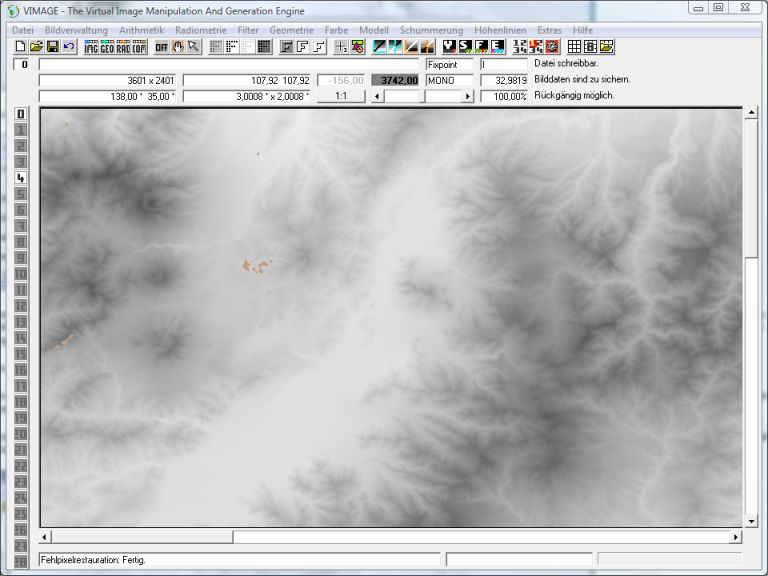Activate the hand pan tool
The height and width of the screenshot is (576, 768).
point(178,47)
